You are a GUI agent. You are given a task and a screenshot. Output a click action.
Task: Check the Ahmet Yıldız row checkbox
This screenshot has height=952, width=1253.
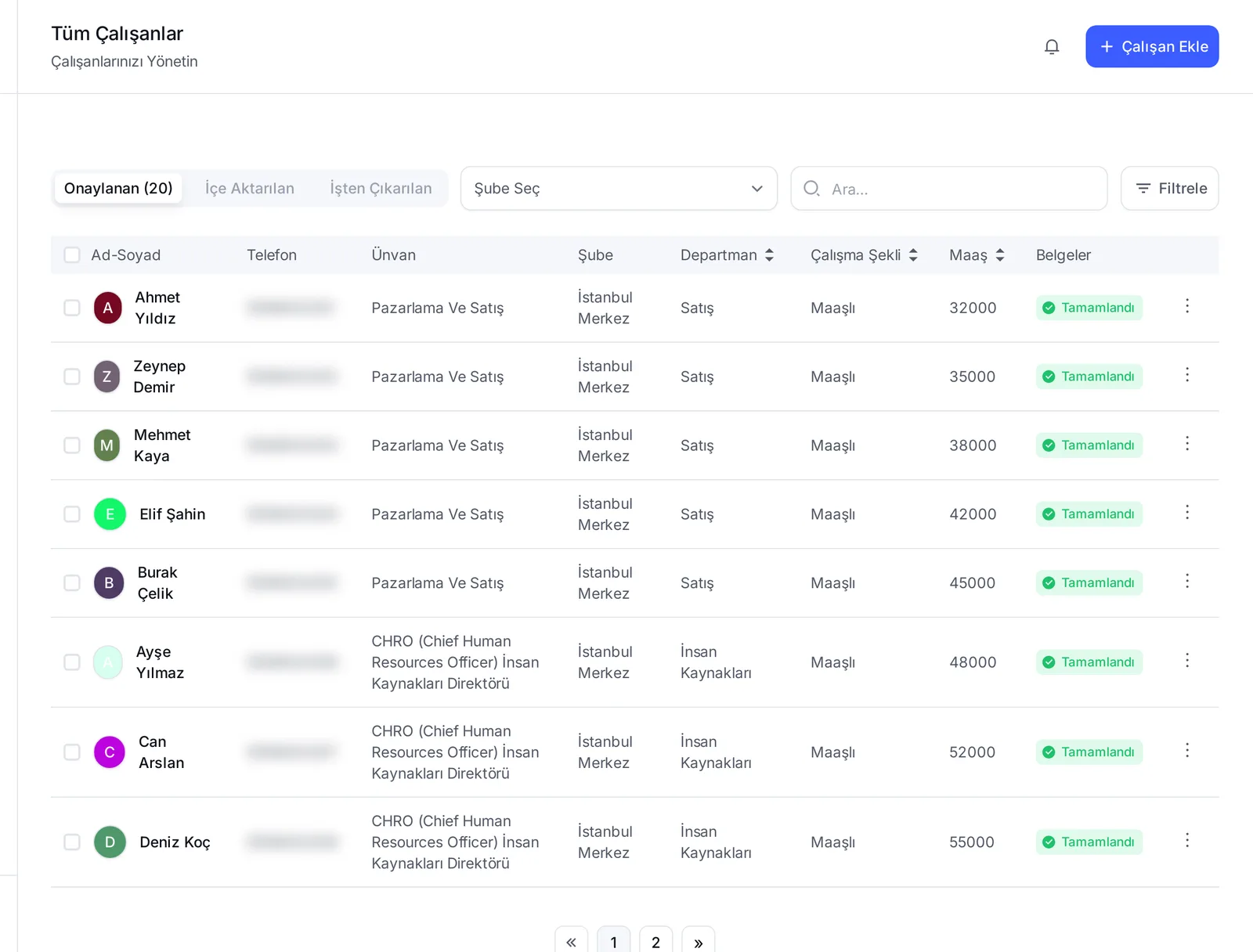click(72, 308)
